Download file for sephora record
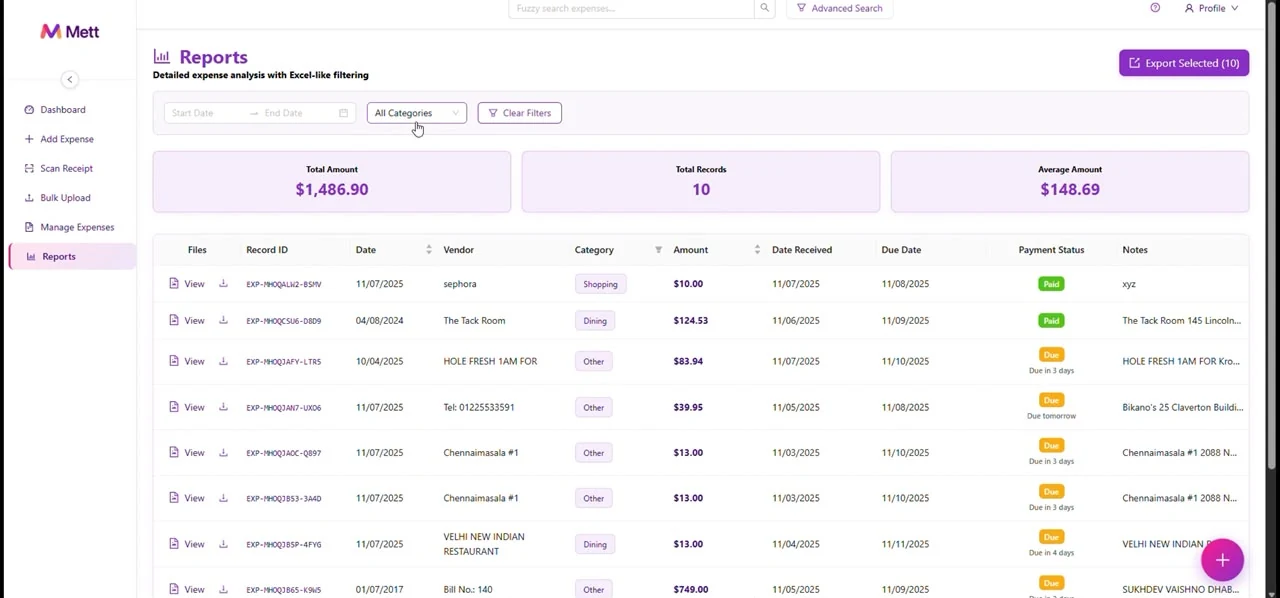 pos(223,284)
